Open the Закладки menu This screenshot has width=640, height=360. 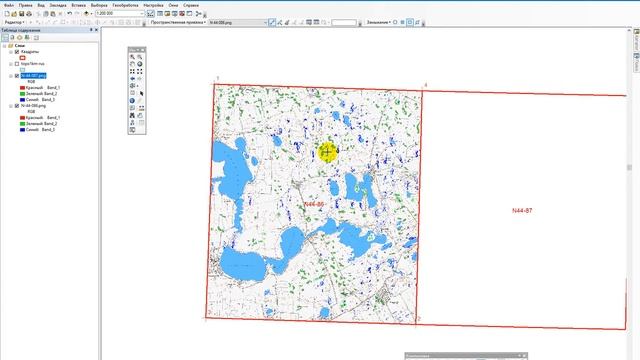(58, 5)
